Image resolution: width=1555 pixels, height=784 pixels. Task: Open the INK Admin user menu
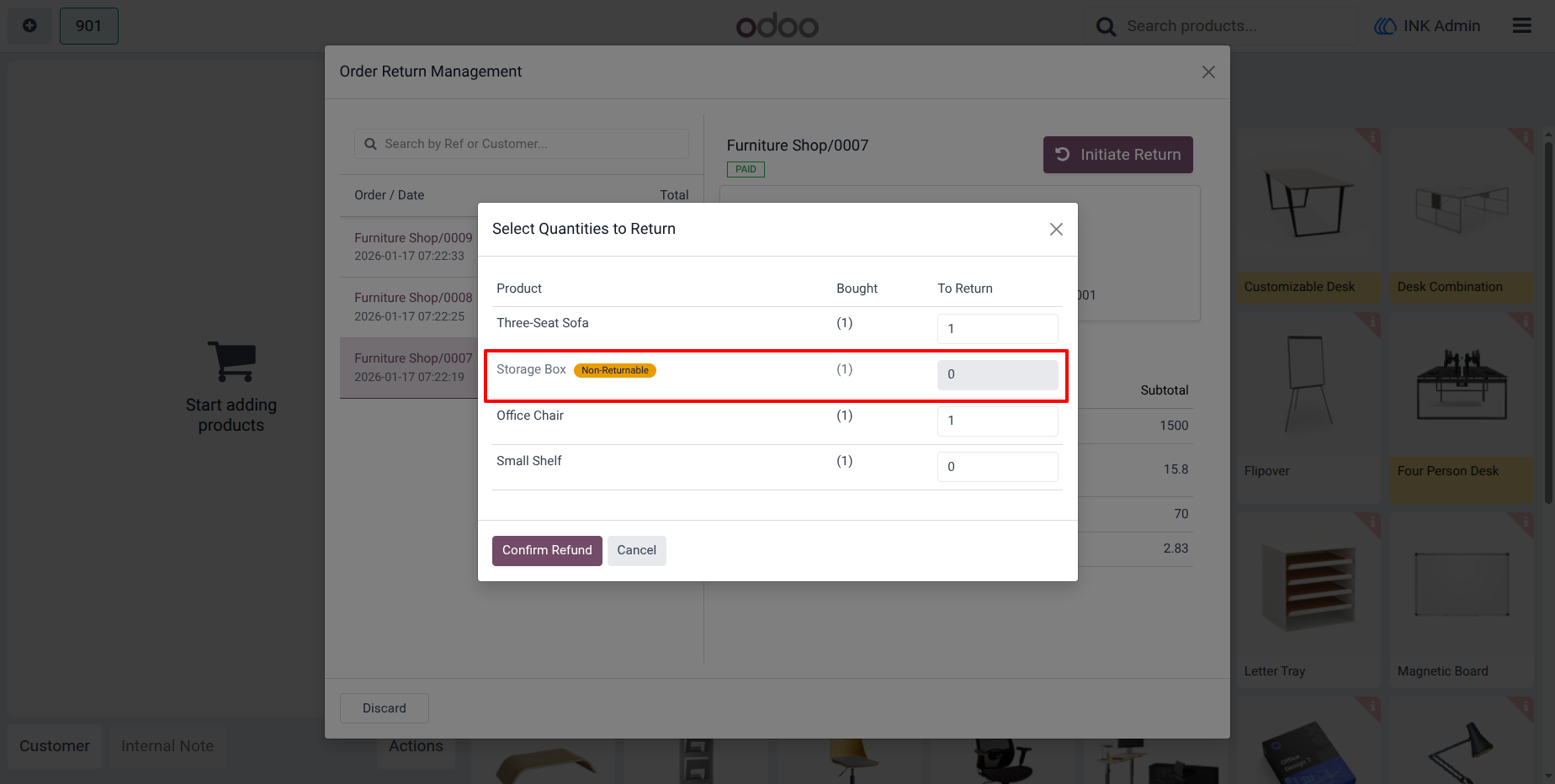pyautogui.click(x=1427, y=26)
